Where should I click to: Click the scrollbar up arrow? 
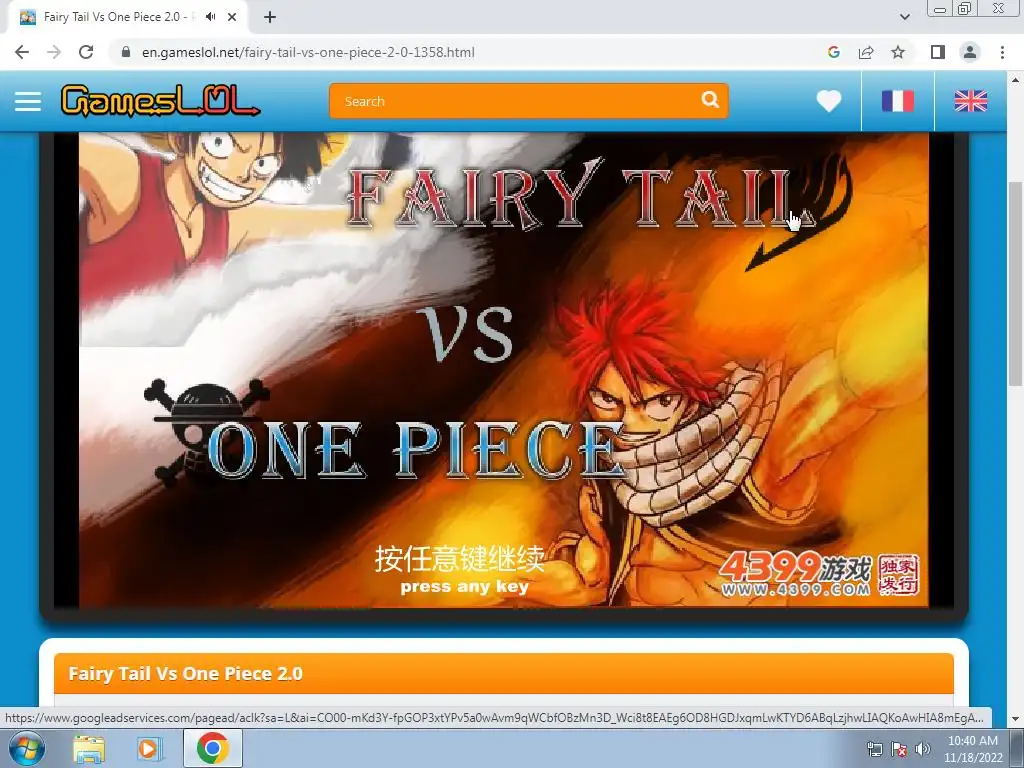pos(1016,79)
